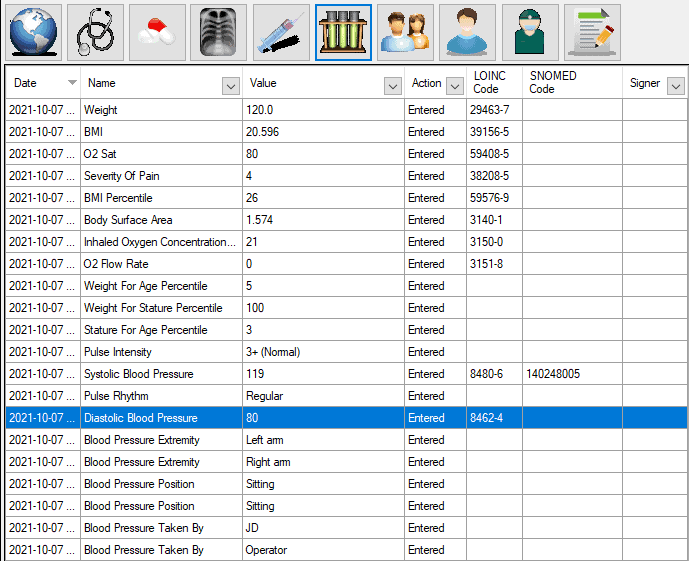The height and width of the screenshot is (561, 689).
Task: Select Blood Pressure Taken By Operator row
Action: [x=347, y=550]
